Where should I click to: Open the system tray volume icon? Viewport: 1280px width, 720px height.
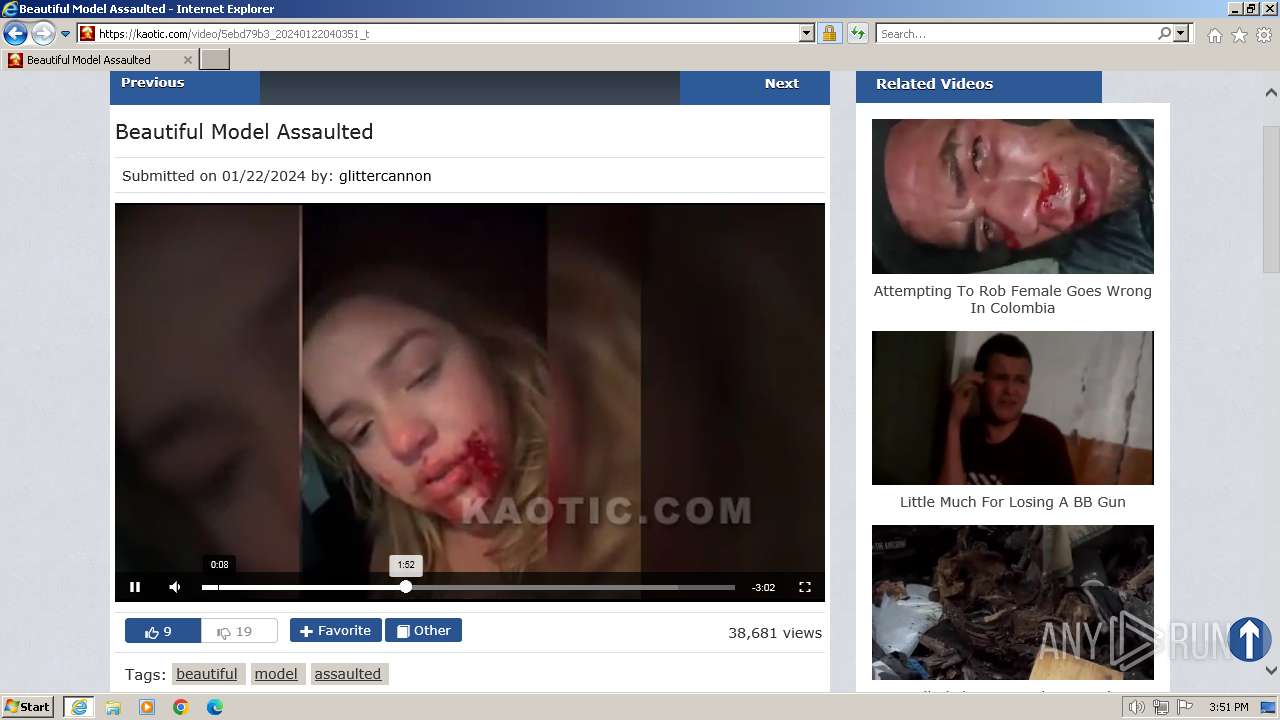tap(1137, 707)
